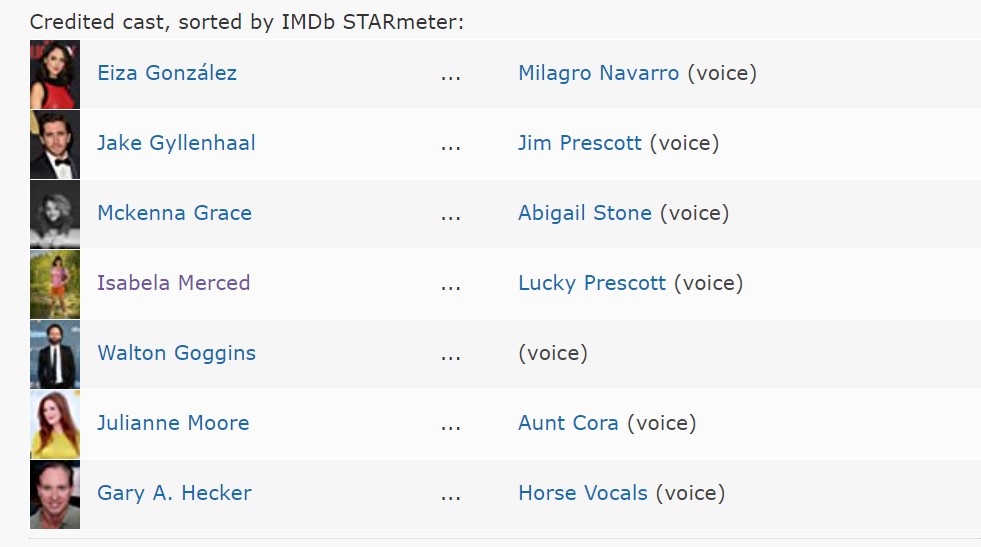Image resolution: width=981 pixels, height=547 pixels.
Task: Visit Julianne Moore's name link
Action: click(173, 423)
